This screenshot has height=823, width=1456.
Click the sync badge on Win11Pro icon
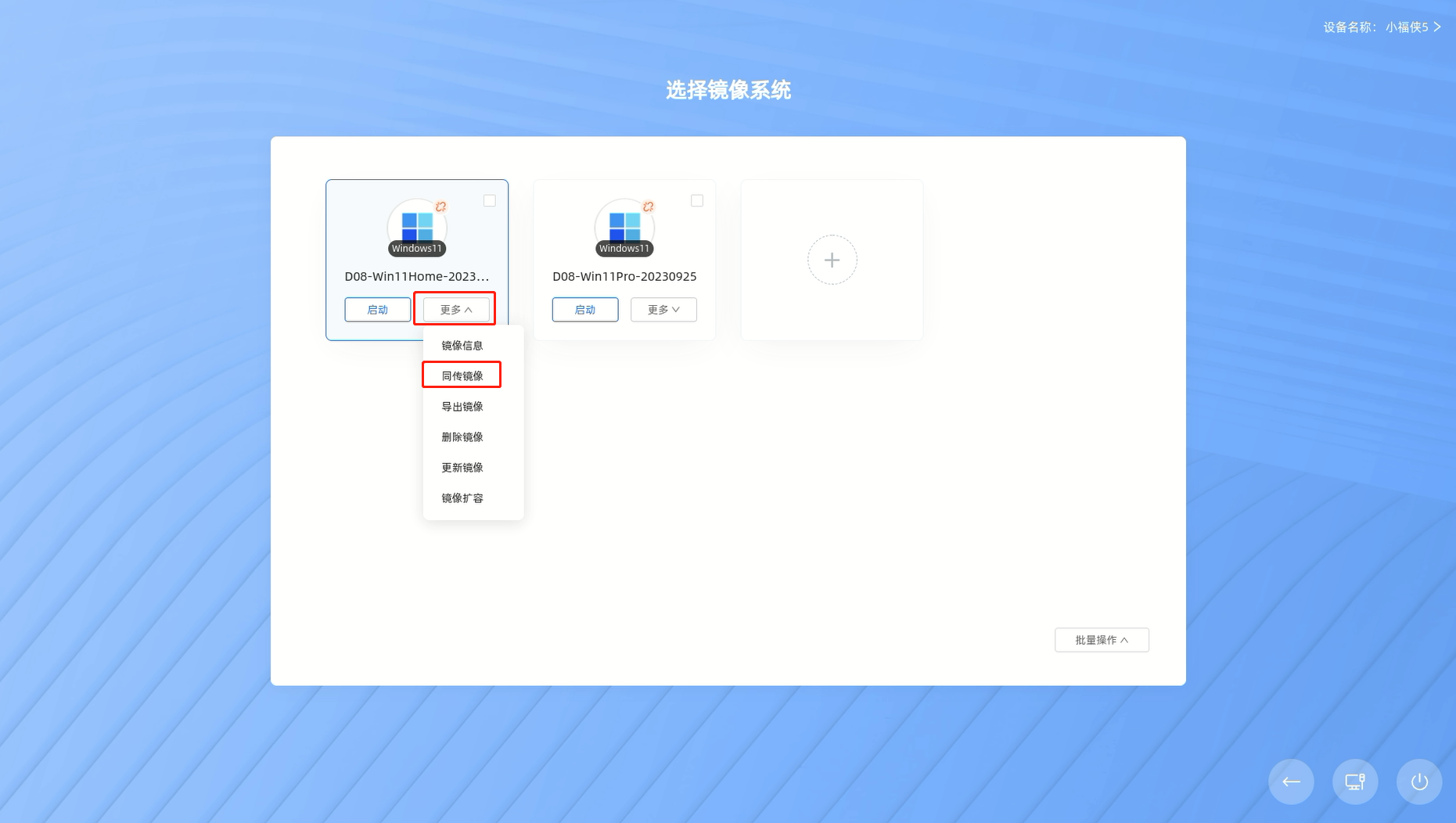coord(648,207)
